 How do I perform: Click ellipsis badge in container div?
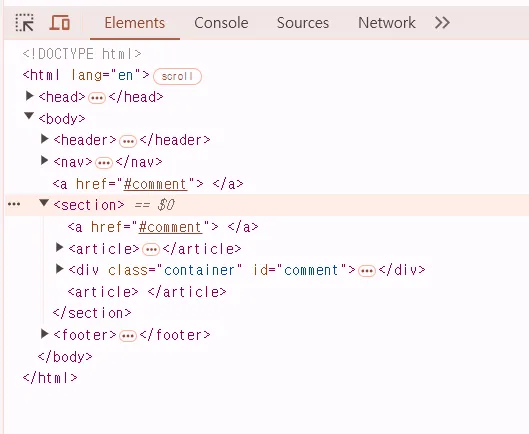367,271
